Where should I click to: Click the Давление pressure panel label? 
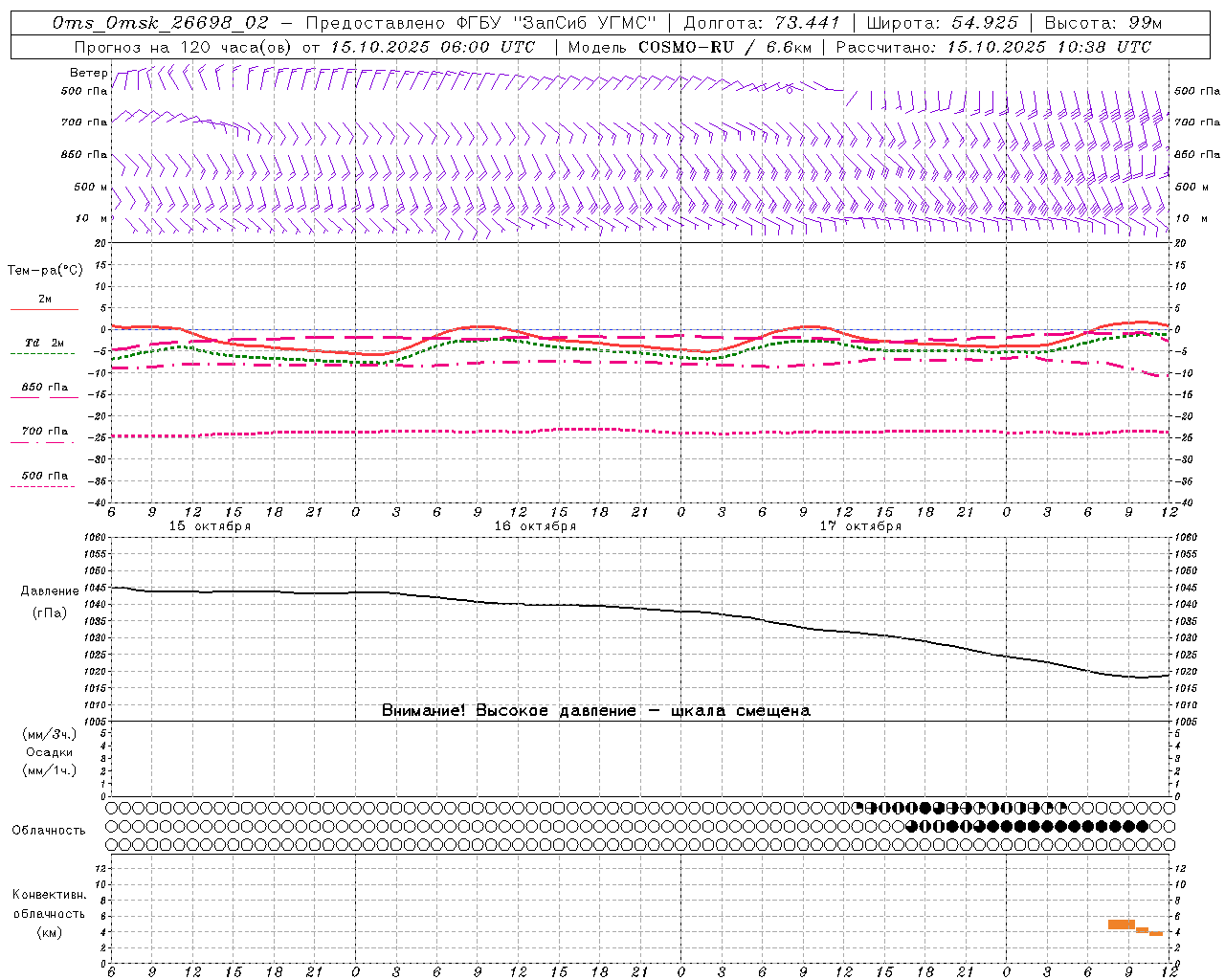click(x=50, y=591)
